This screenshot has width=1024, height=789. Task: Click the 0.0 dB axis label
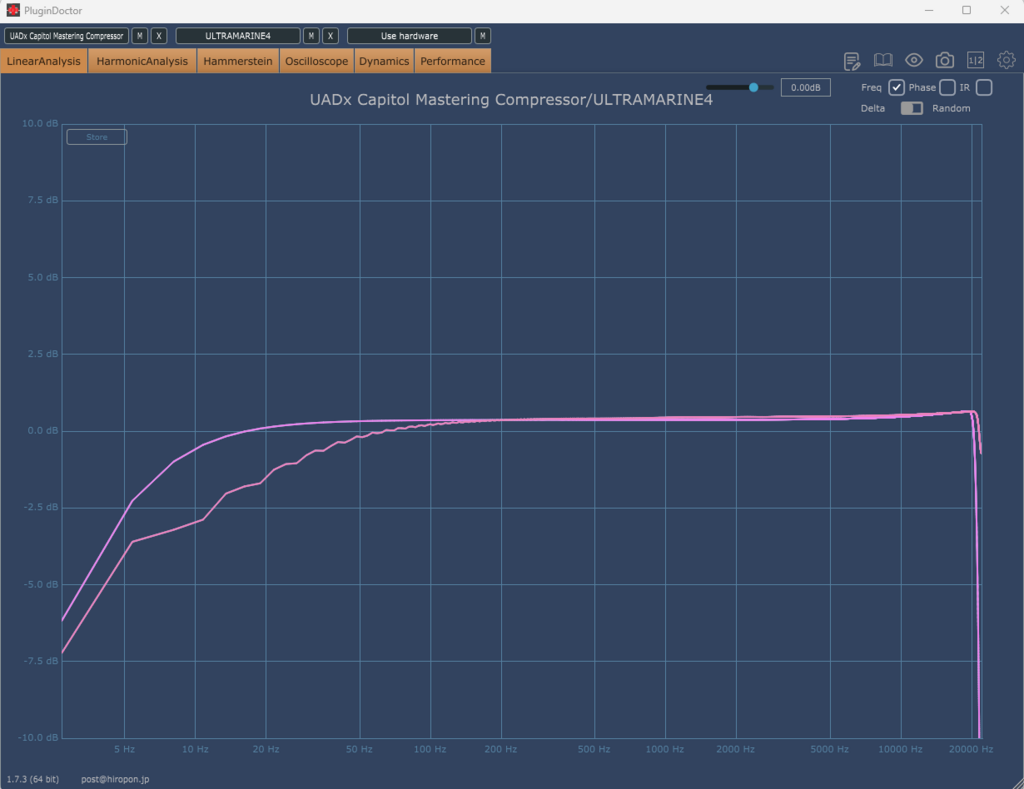42,430
